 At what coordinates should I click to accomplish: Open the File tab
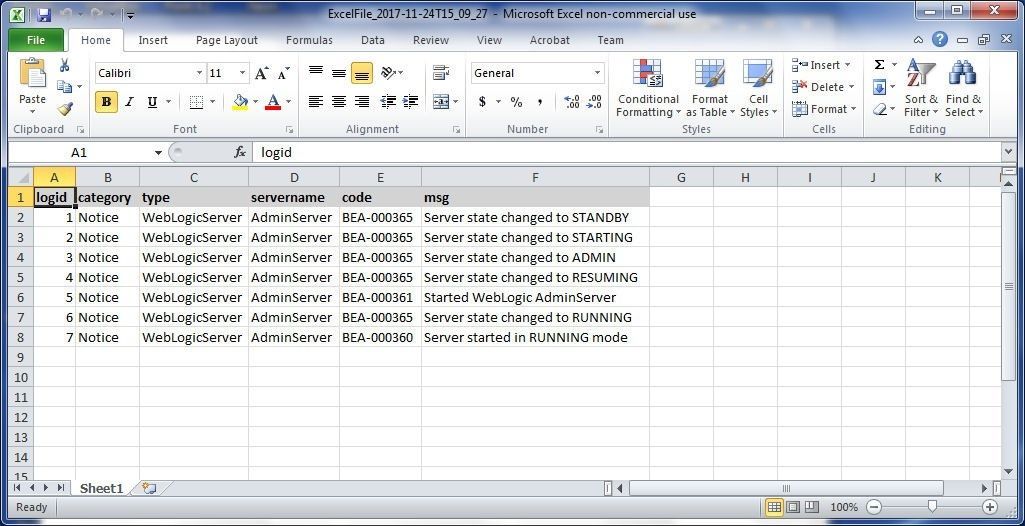pyautogui.click(x=36, y=40)
